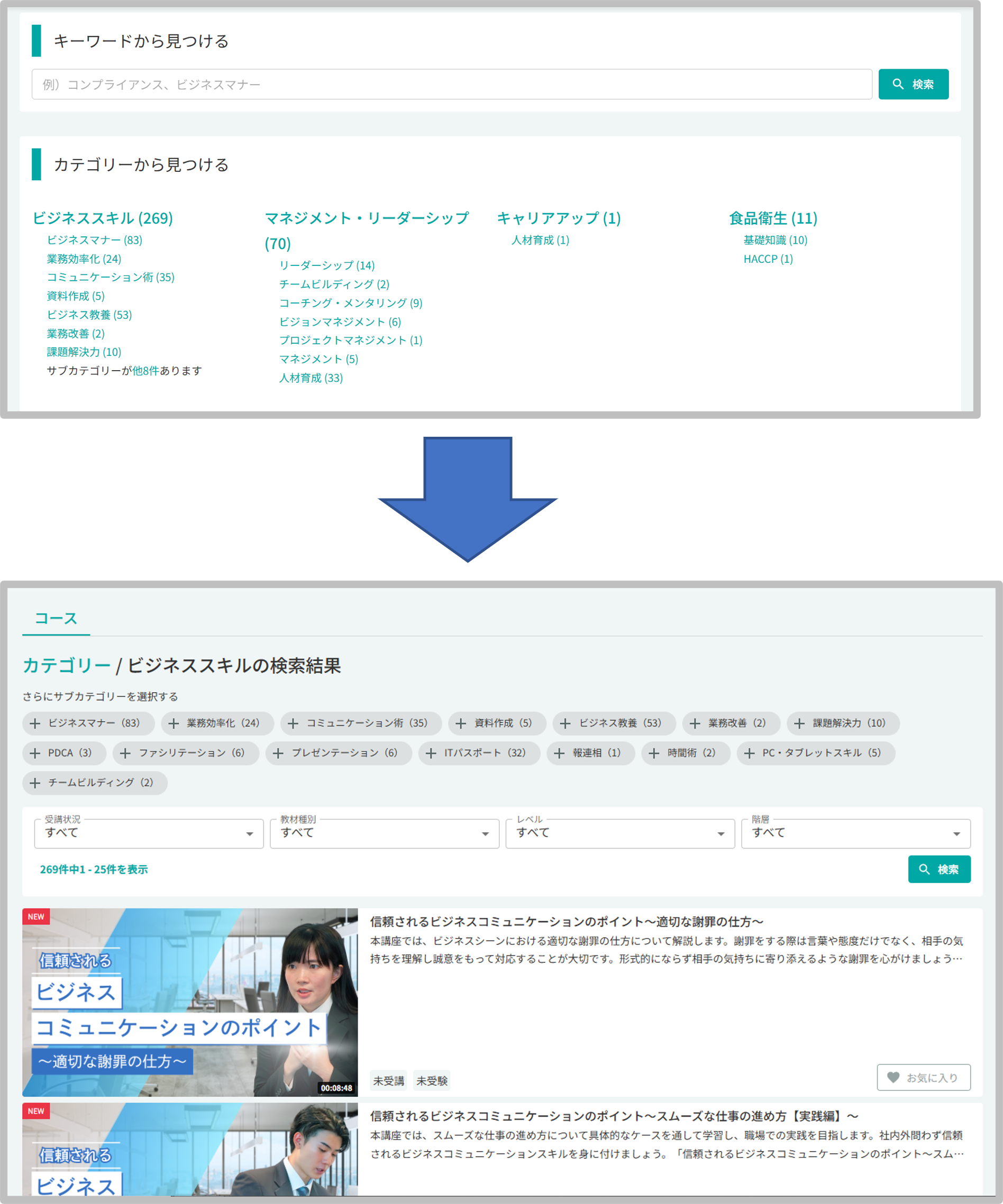Open コーチング・メンタリング (9) link
The image size is (1003, 1204).
click(351, 303)
